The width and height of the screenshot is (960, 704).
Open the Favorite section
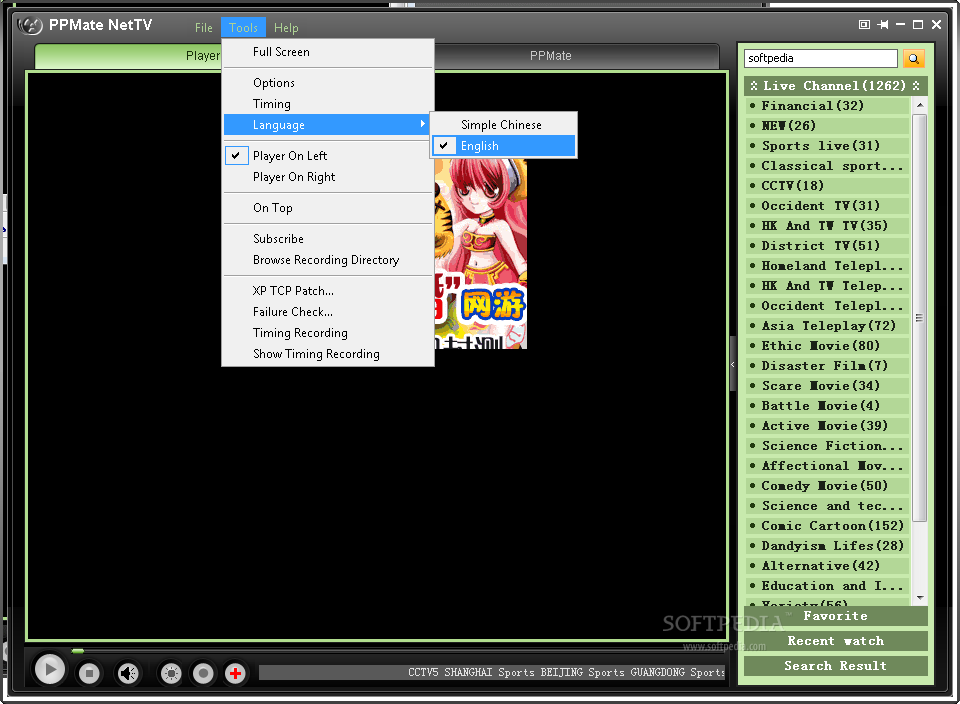836,616
